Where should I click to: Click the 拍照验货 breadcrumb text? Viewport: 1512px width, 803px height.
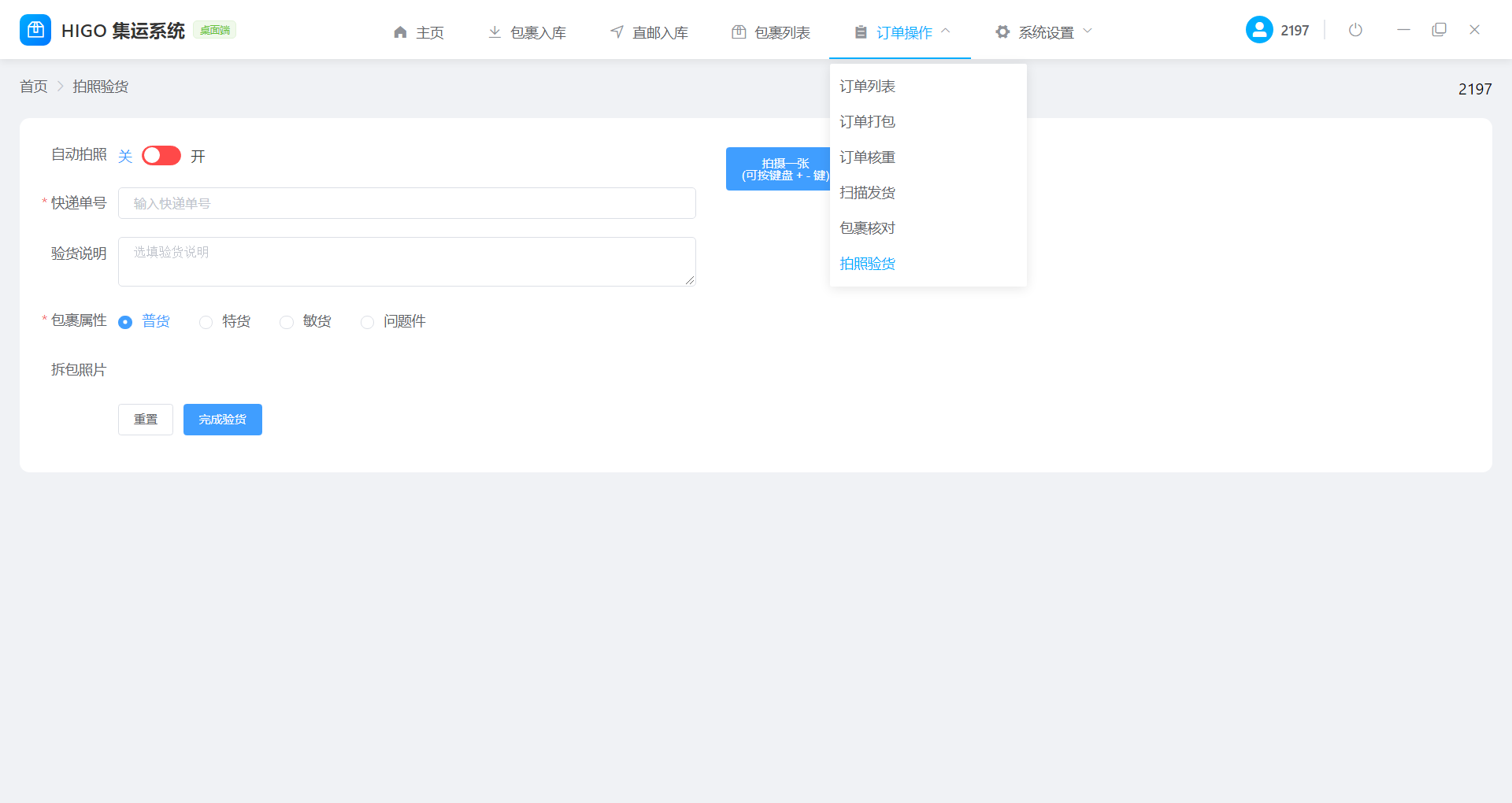(x=101, y=87)
